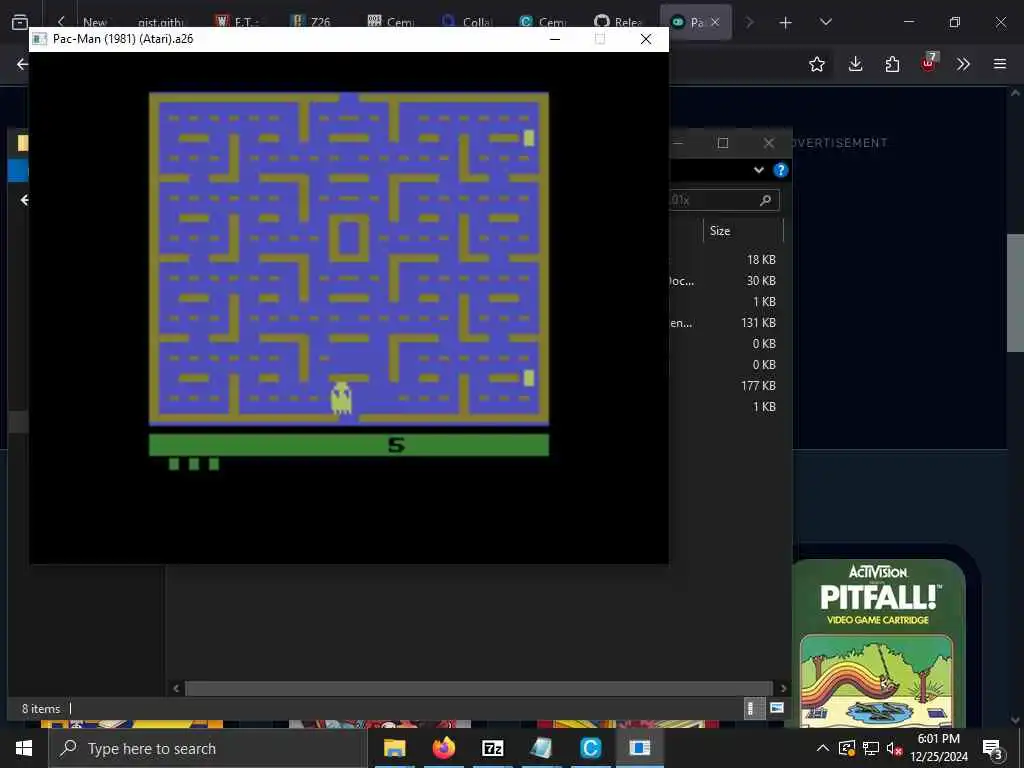Open the notification center with 3 notifications
Screen dimensions: 1024x768
coord(992,748)
